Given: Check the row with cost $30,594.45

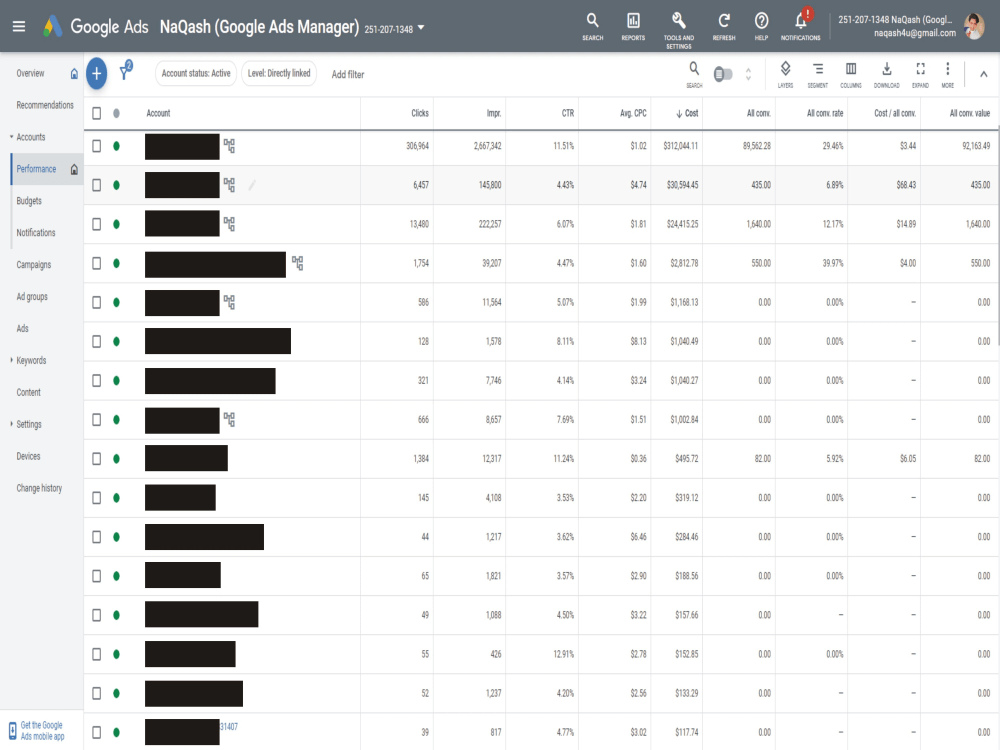Looking at the screenshot, I should pyautogui.click(x=96, y=185).
